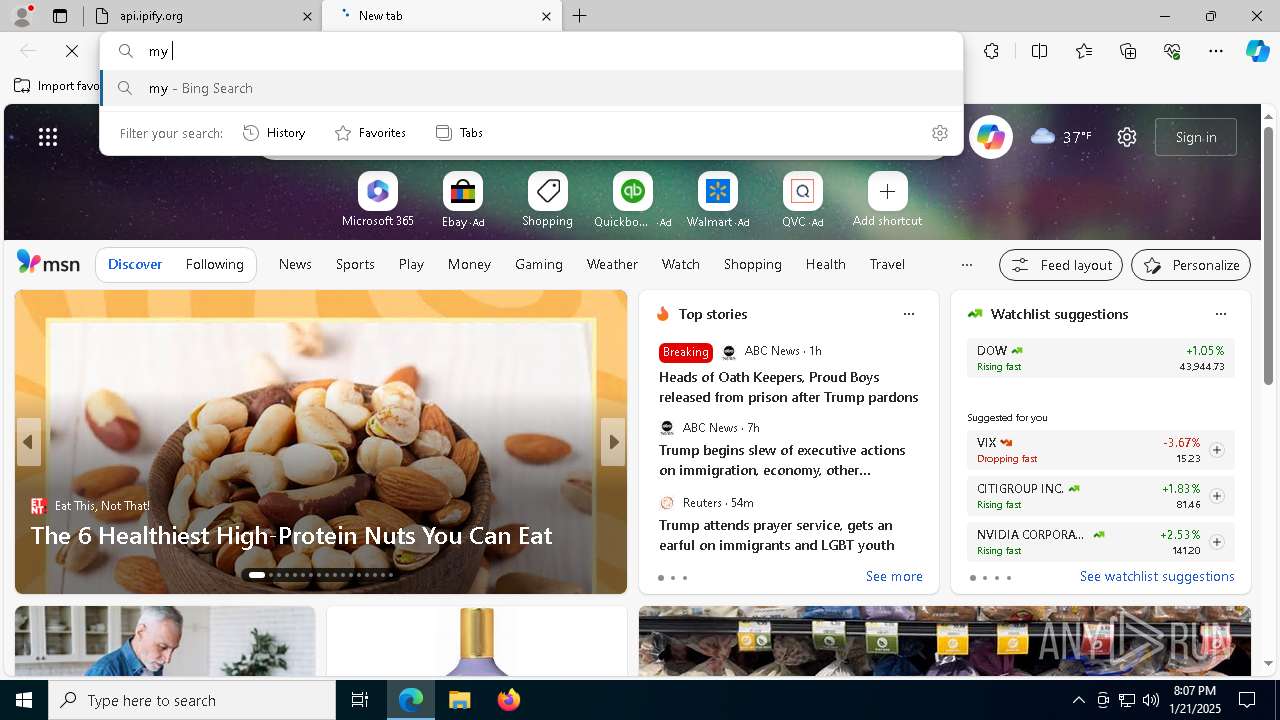Viewport: 1280px width, 720px height.
Task: Open Split screen icon
Action: pos(1039,51)
